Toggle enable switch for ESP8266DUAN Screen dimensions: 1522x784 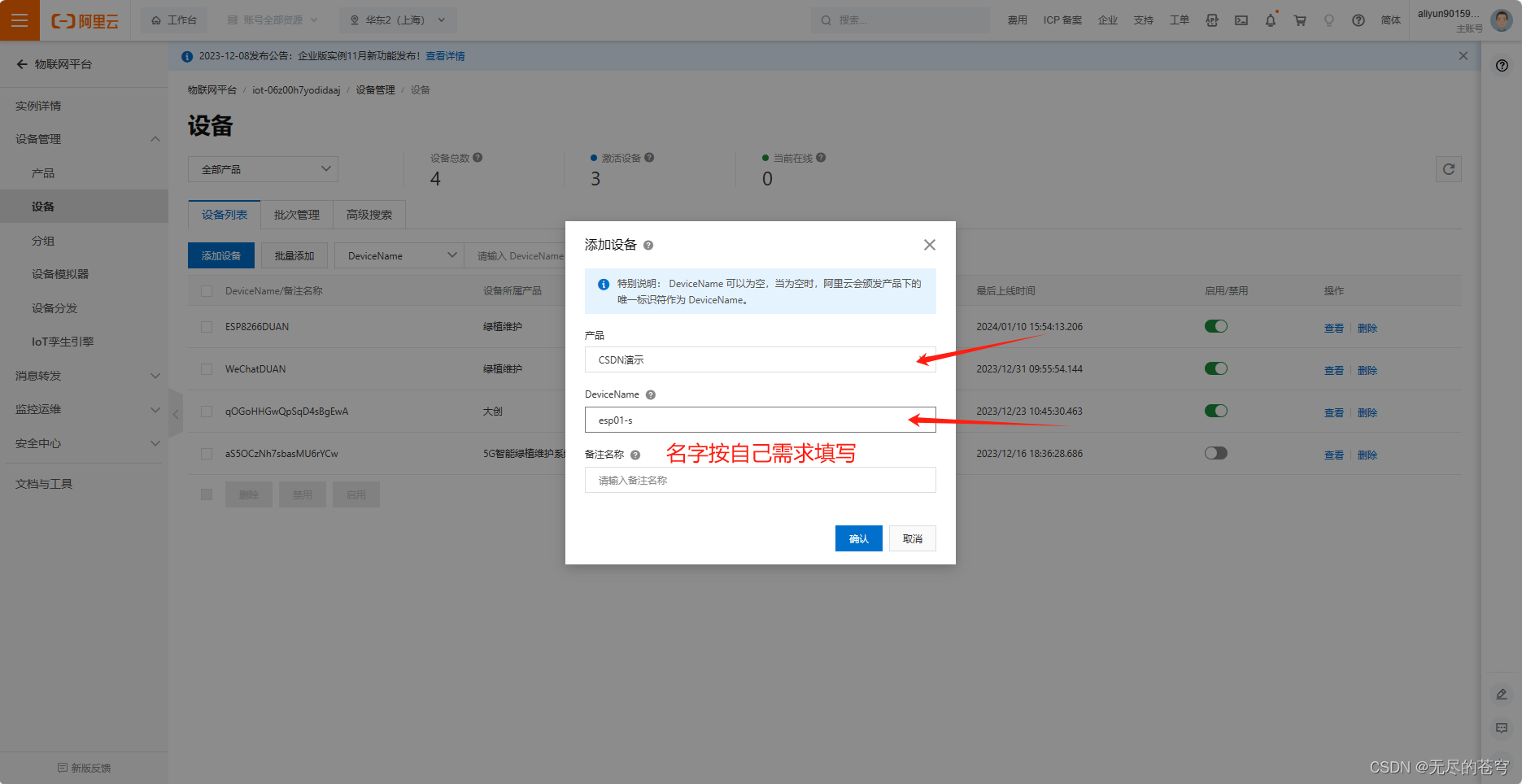[x=1215, y=326]
